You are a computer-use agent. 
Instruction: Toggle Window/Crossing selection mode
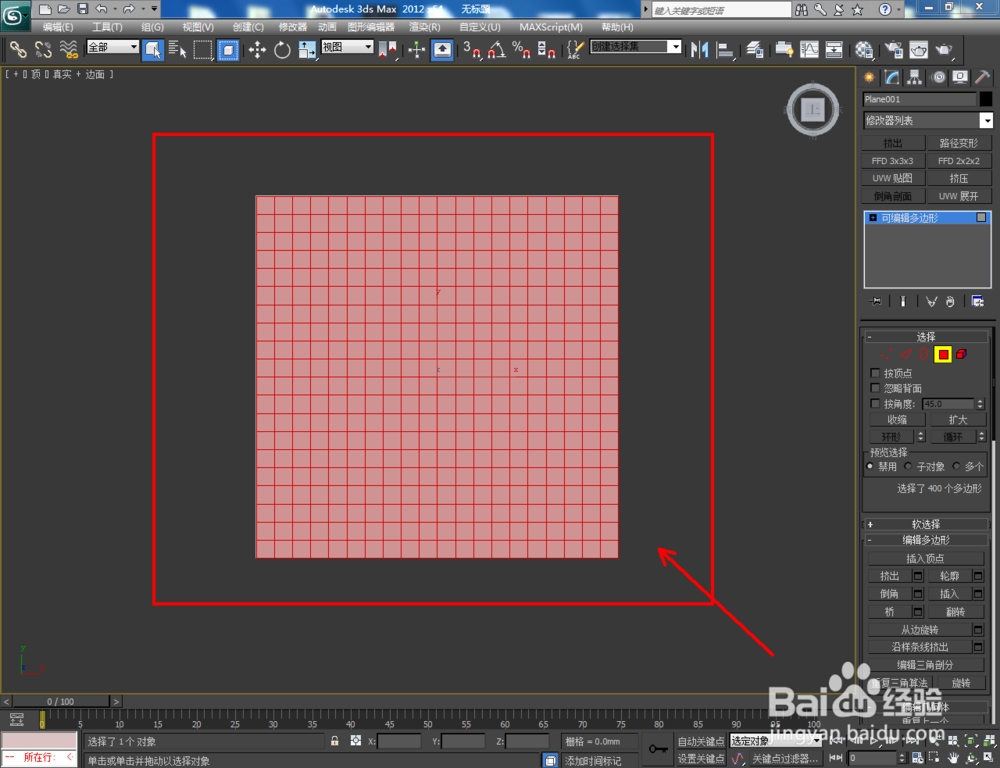(x=228, y=49)
